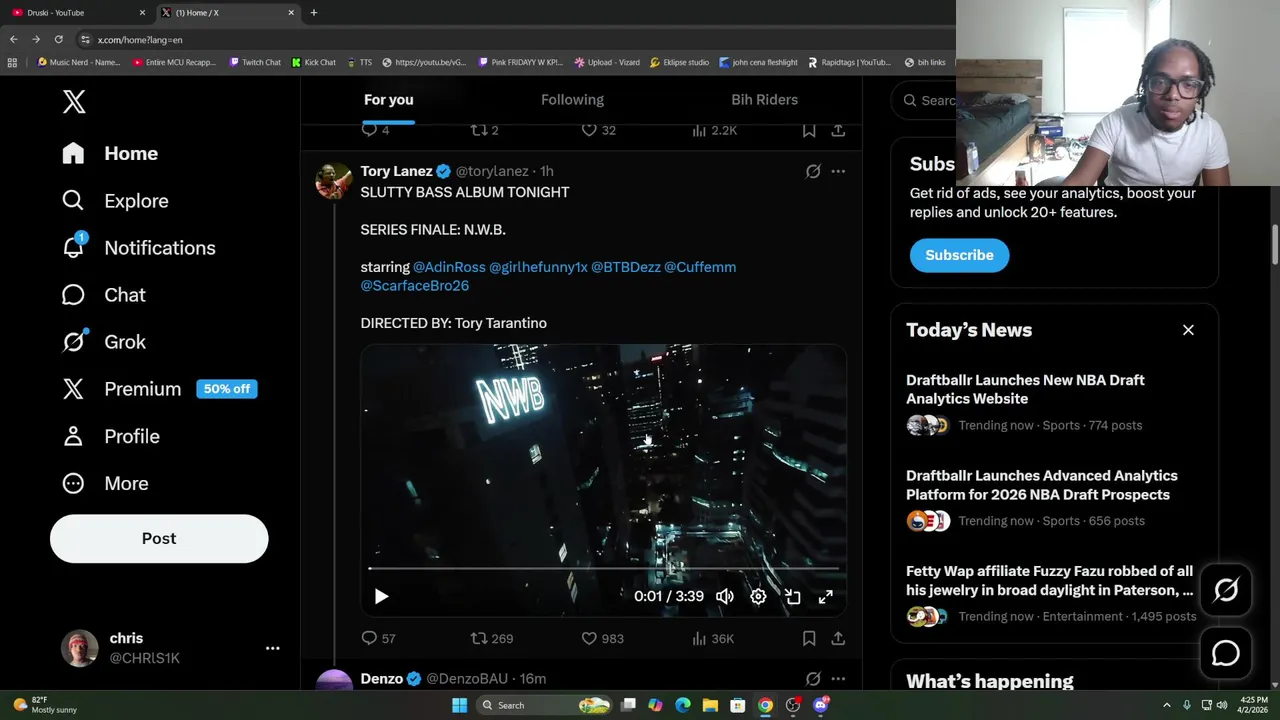Open the @Cuffemm mention link
This screenshot has height=720, width=1280.
click(700, 267)
